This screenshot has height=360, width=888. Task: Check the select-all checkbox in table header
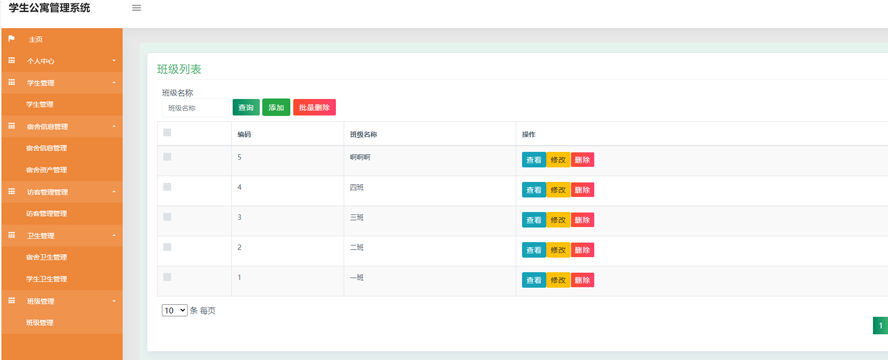tap(167, 133)
